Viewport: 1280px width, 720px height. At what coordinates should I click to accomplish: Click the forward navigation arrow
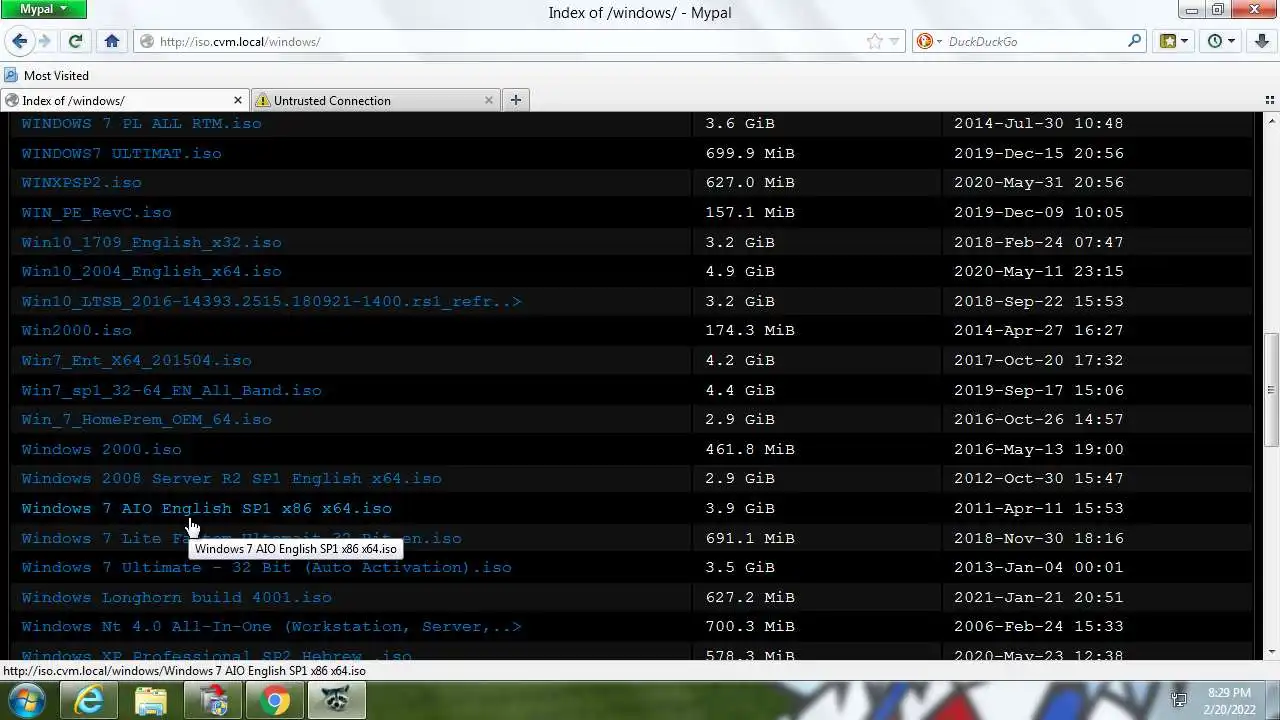pos(44,41)
